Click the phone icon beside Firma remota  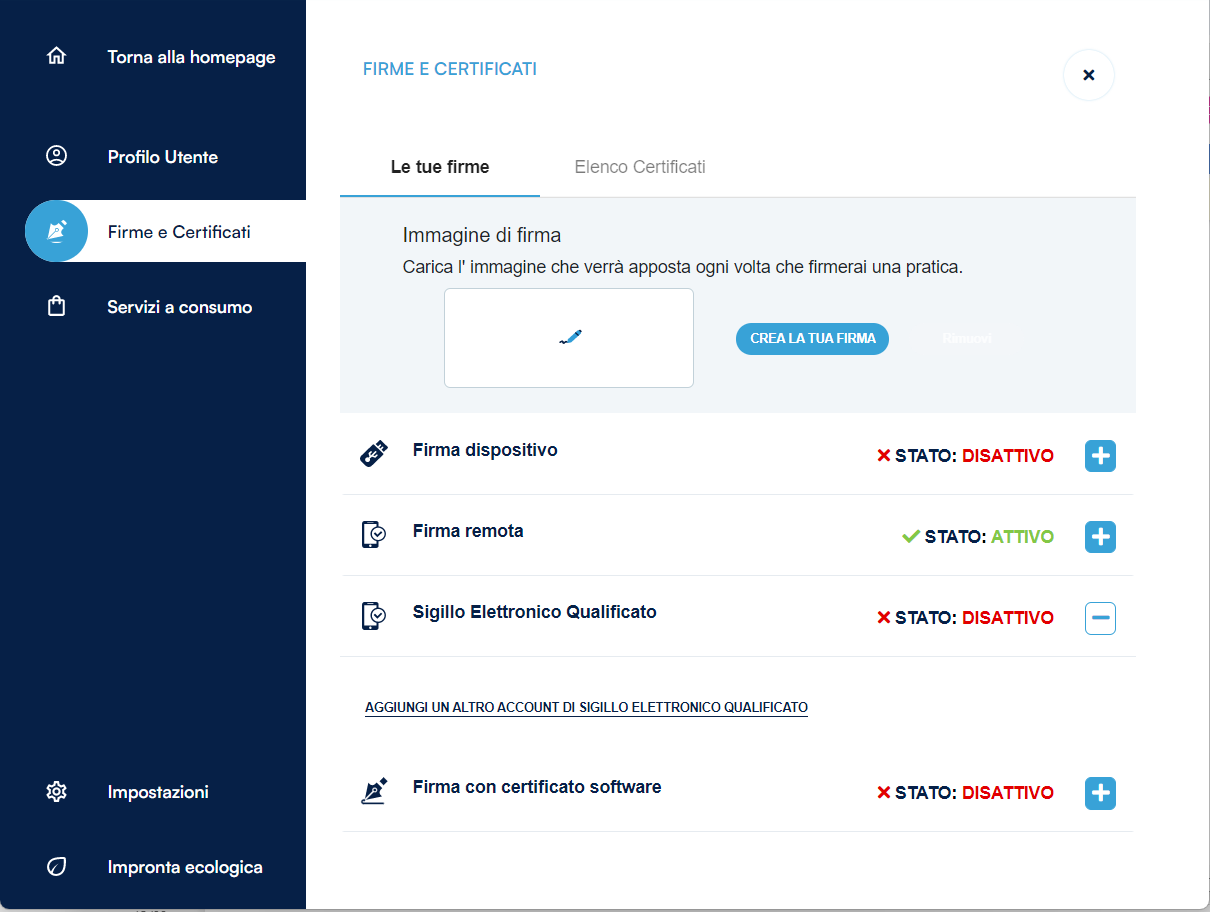click(373, 535)
